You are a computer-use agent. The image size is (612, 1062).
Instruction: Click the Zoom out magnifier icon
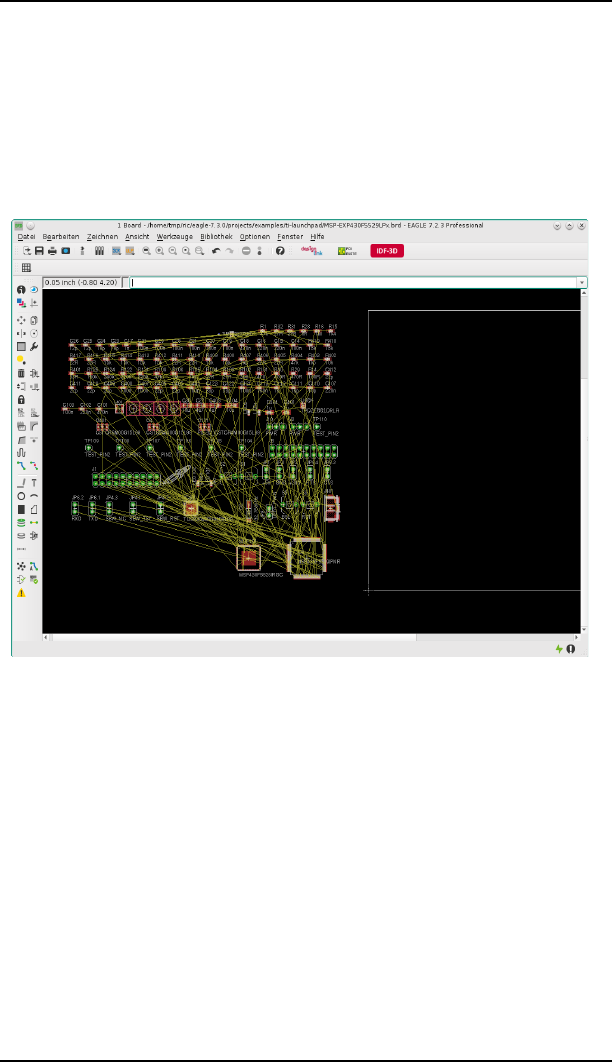173,251
